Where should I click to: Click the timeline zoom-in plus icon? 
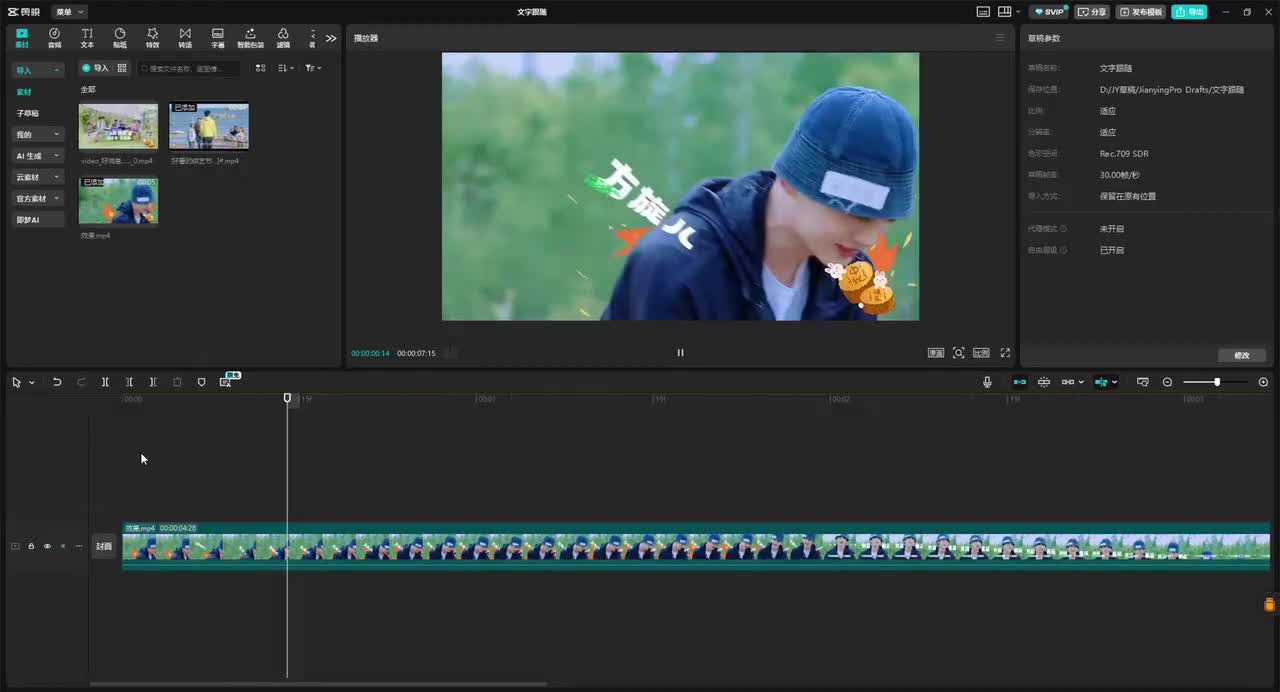(1263, 382)
